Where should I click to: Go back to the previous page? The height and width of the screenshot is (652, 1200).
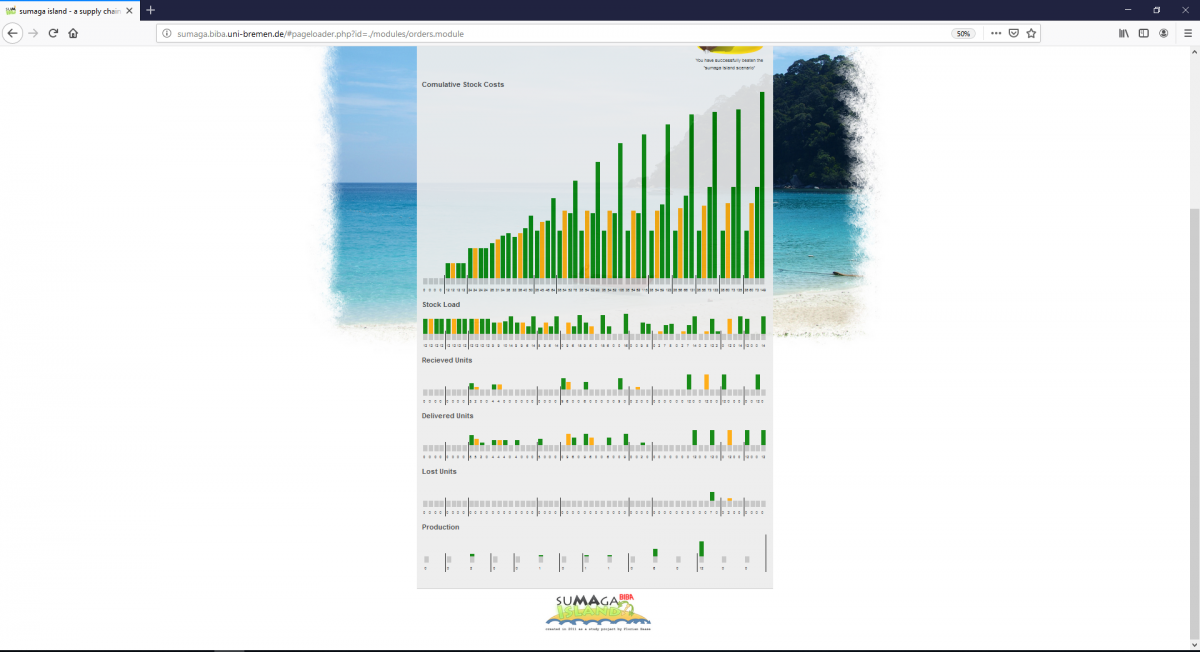click(13, 33)
